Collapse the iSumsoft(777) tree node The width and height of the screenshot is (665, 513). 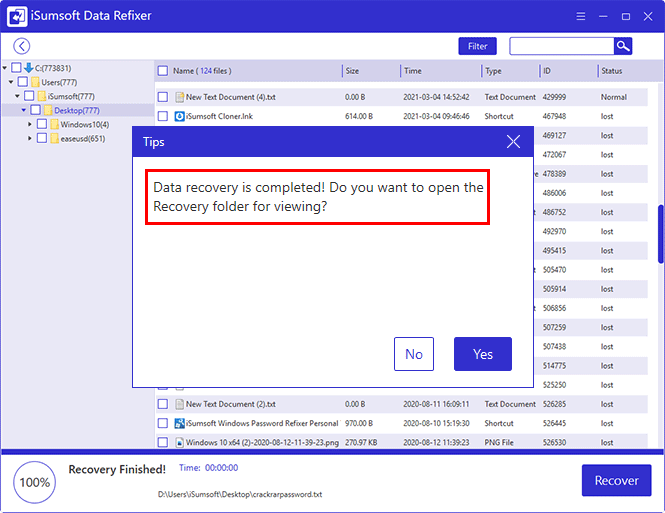point(17,96)
